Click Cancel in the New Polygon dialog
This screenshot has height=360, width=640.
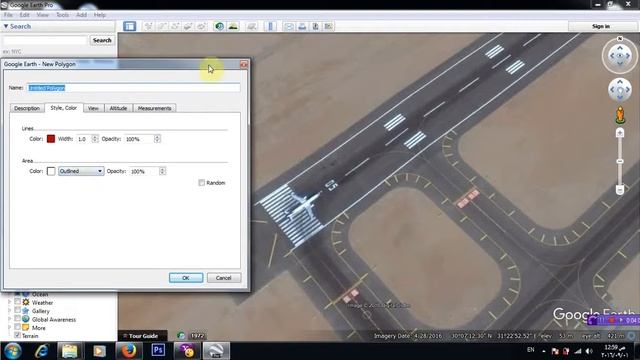point(224,278)
